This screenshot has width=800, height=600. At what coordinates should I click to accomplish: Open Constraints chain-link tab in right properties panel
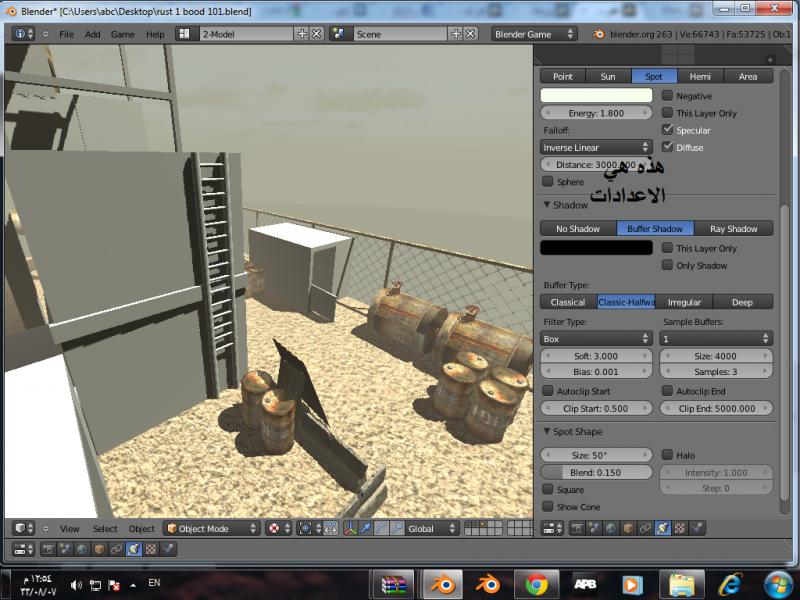(645, 528)
